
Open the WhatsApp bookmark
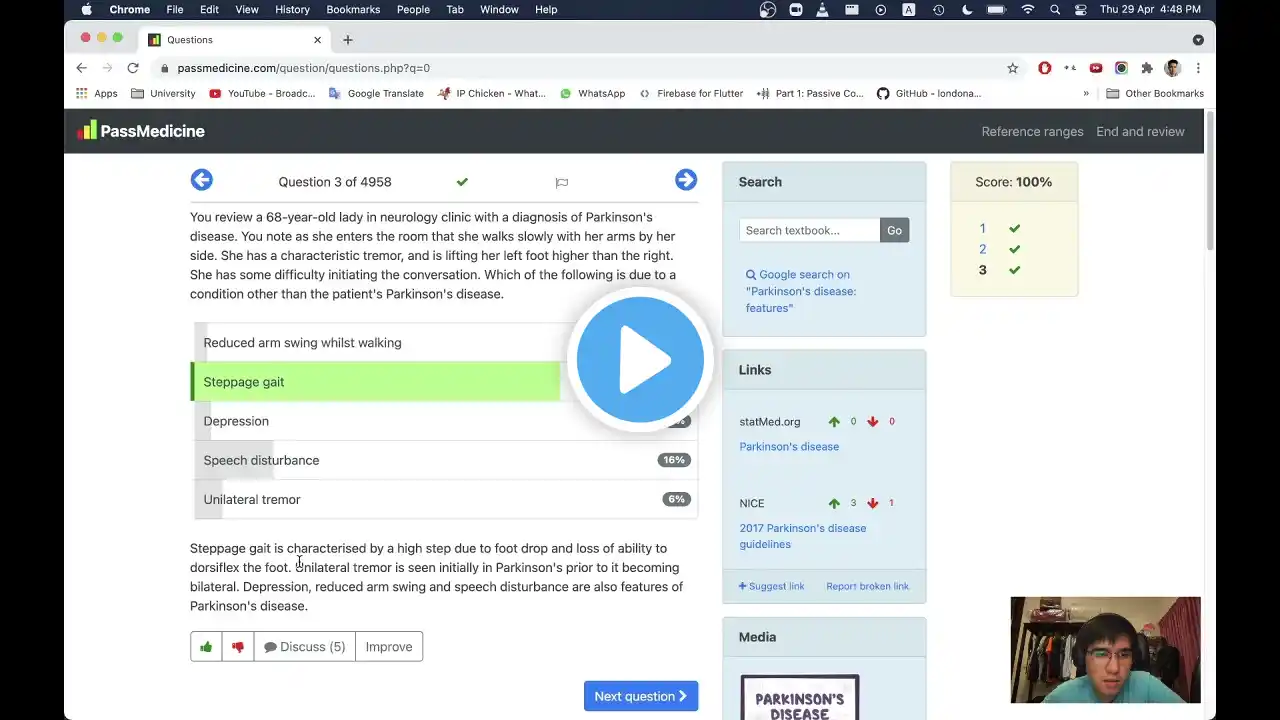(x=592, y=94)
